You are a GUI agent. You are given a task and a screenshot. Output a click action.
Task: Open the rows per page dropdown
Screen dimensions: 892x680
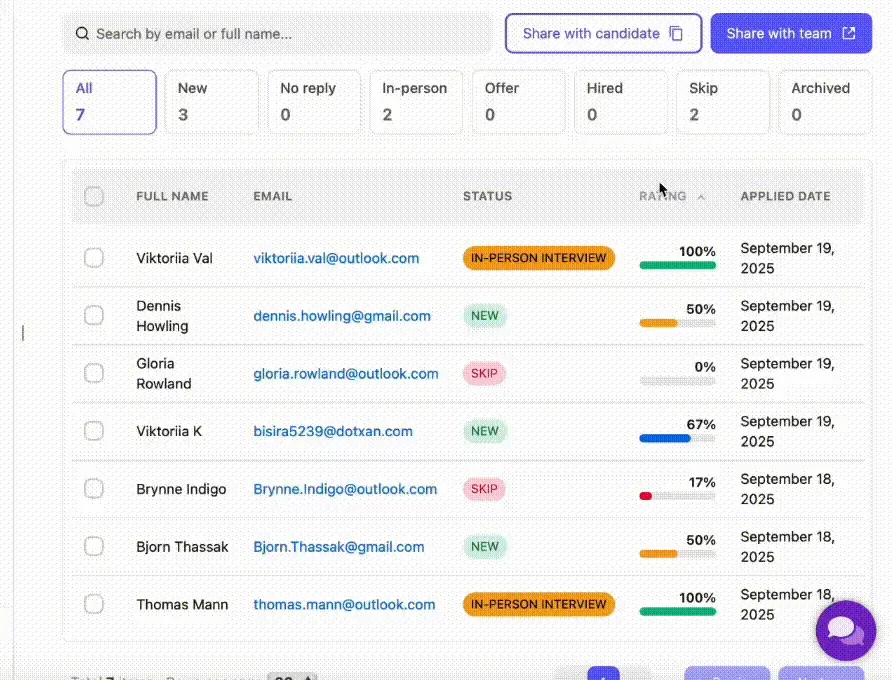click(x=291, y=675)
